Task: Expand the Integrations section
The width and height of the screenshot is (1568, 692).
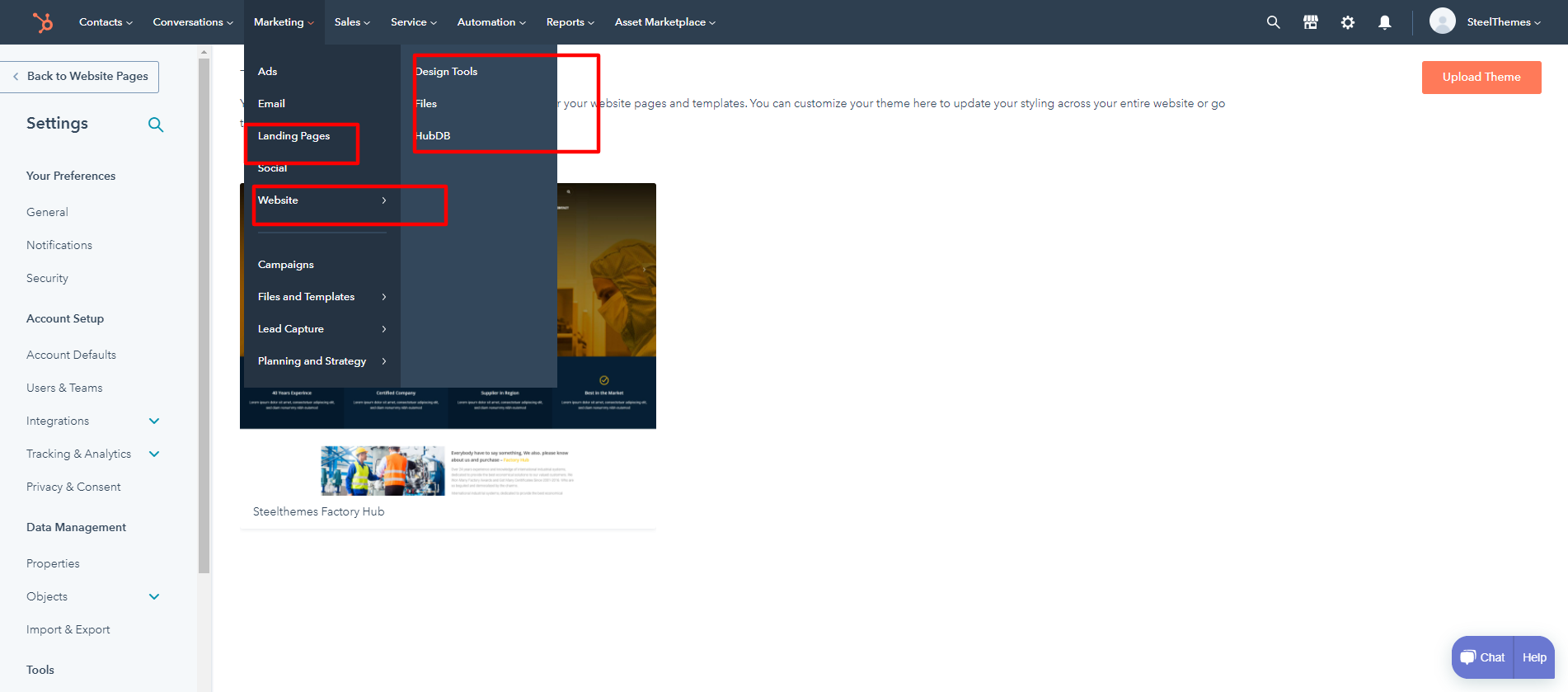Action: (x=154, y=421)
